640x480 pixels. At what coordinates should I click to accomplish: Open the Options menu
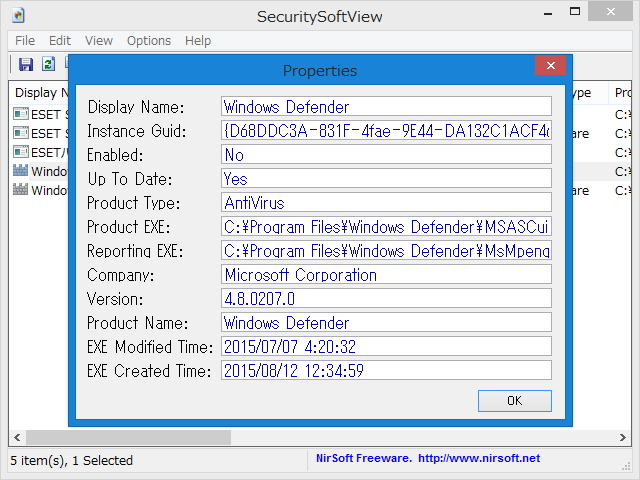(x=149, y=40)
